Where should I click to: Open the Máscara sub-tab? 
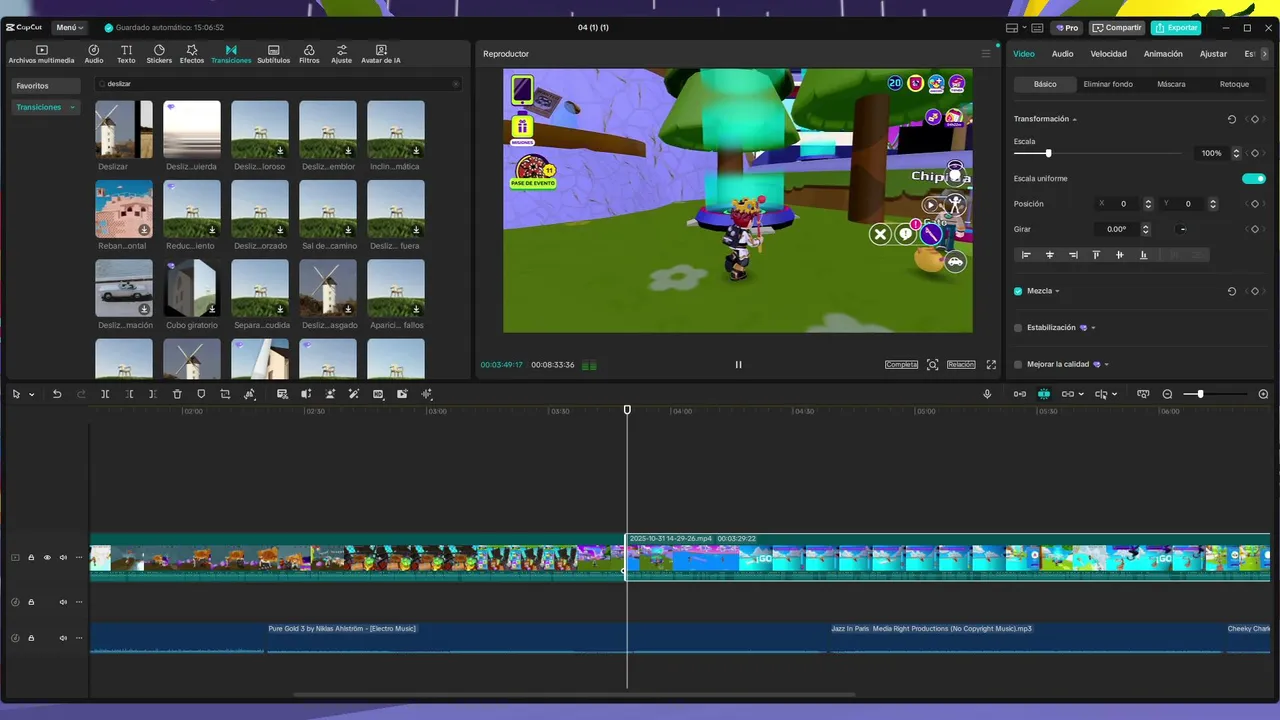(x=1171, y=84)
